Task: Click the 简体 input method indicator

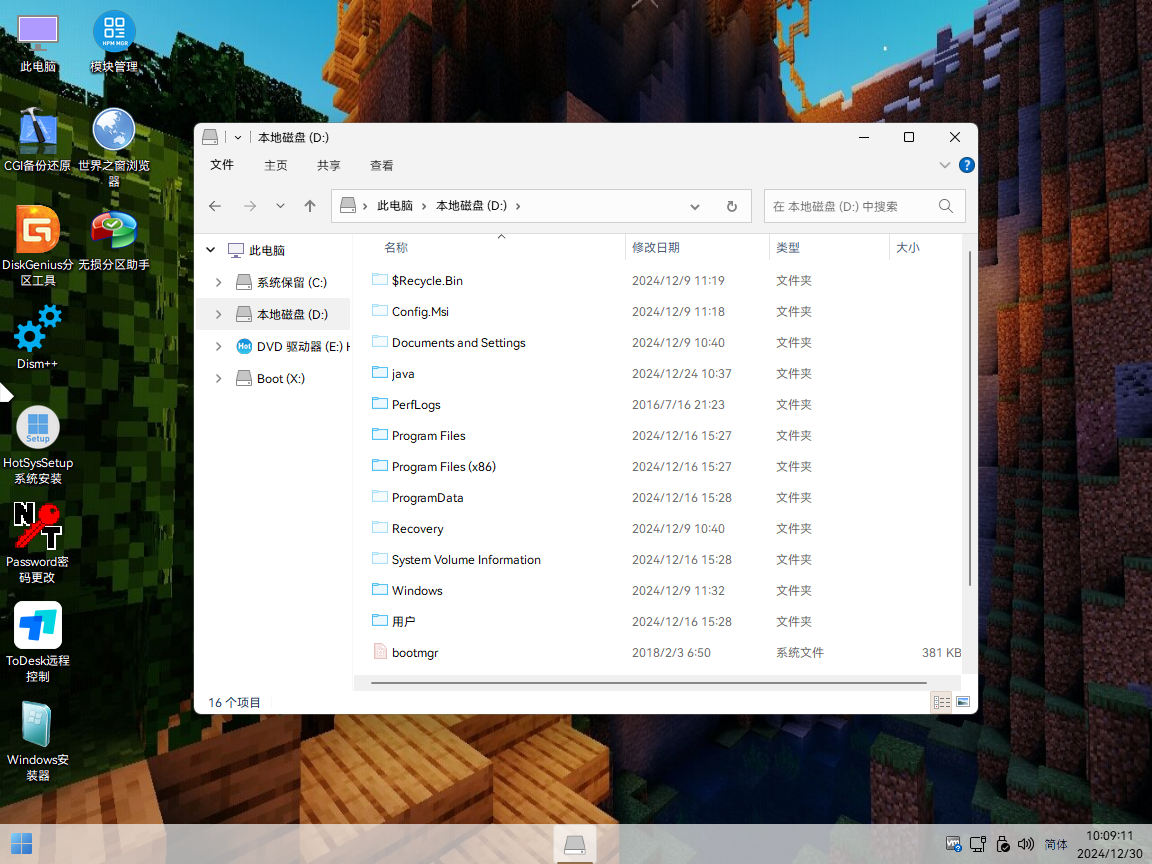Action: point(1056,845)
